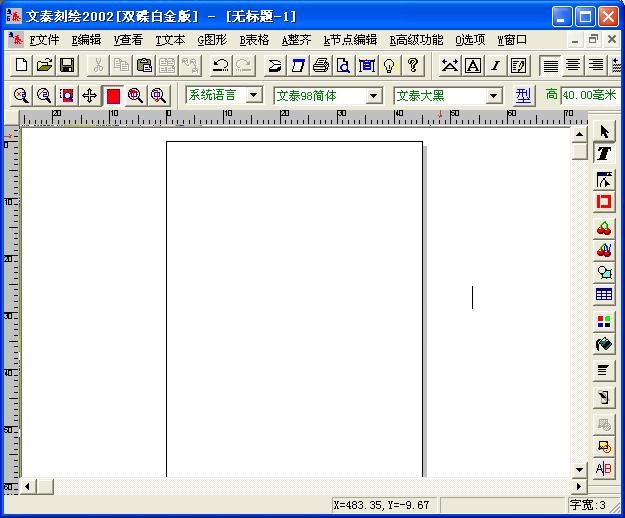Select the text T tool
The height and width of the screenshot is (518, 625).
604,153
